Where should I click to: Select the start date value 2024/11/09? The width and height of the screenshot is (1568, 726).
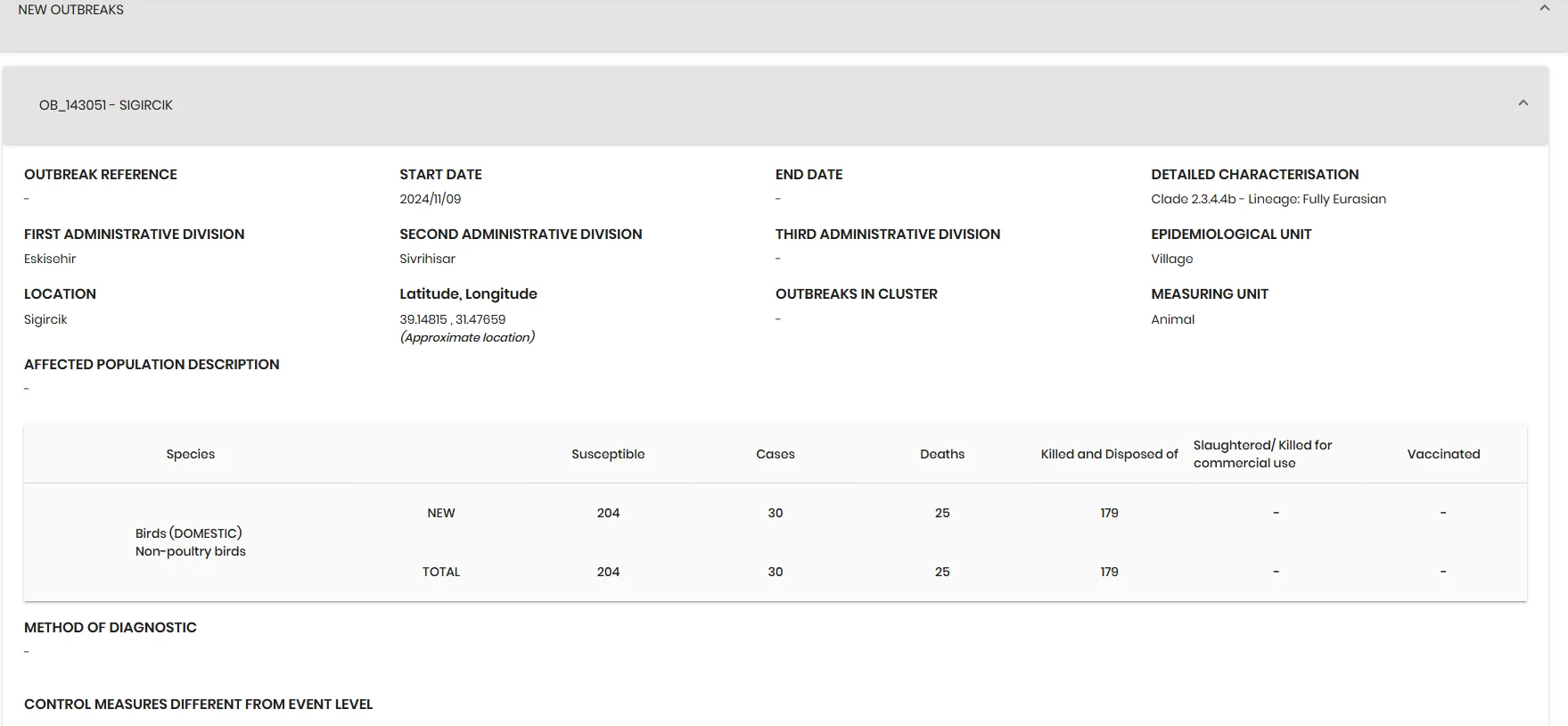[431, 199]
